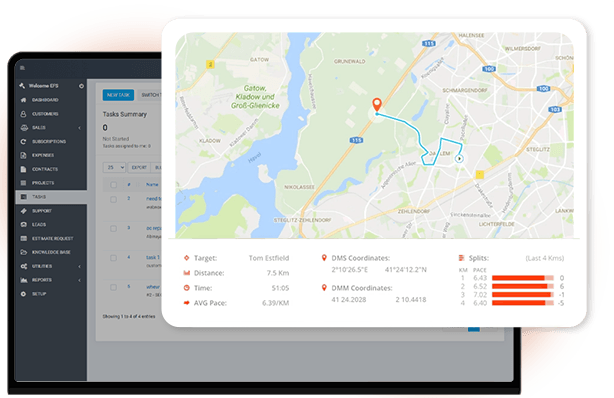Click the Projects icon in sidebar
614x398 pixels.
(x=23, y=183)
